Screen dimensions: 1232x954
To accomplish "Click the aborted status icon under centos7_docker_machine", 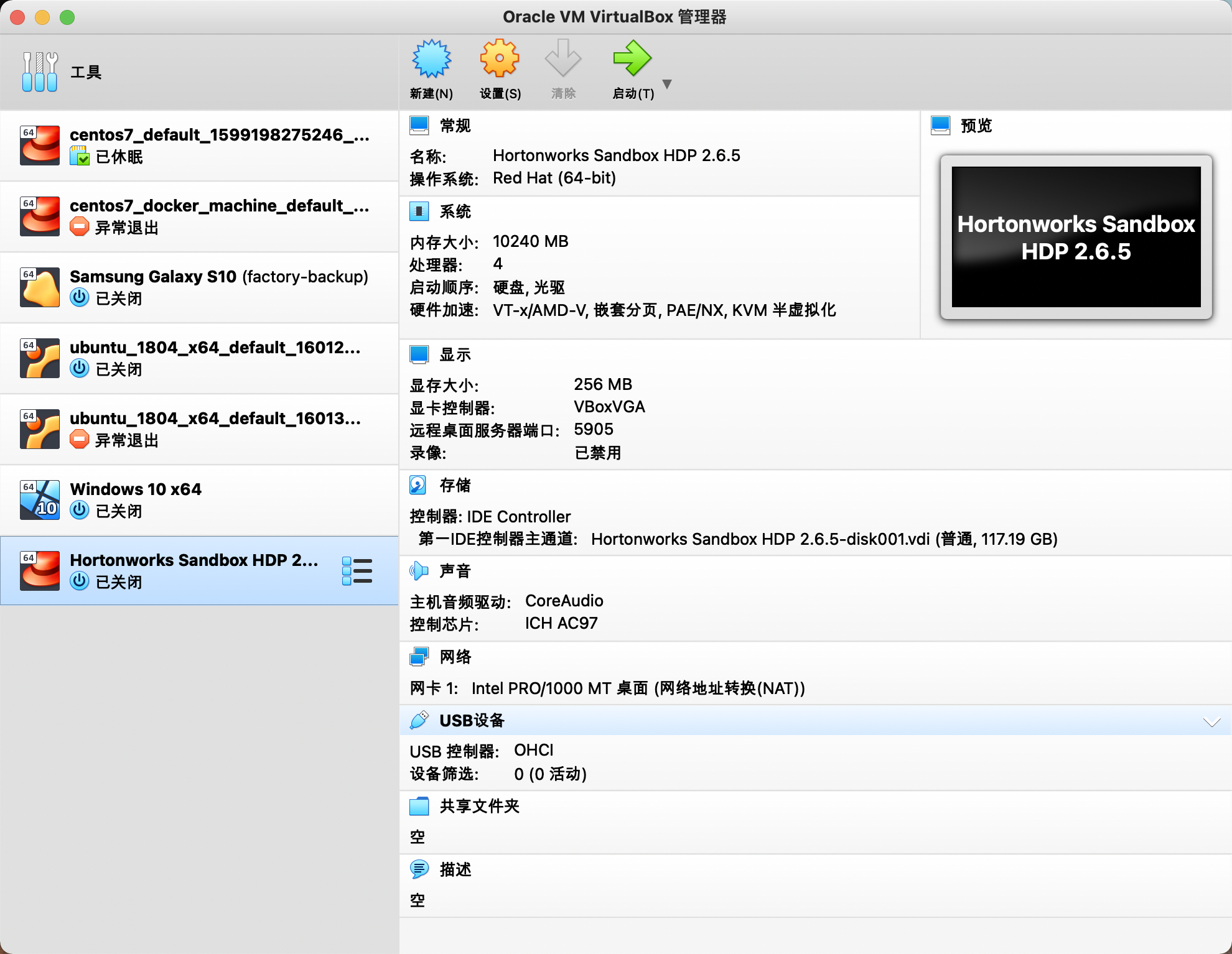I will [x=79, y=227].
